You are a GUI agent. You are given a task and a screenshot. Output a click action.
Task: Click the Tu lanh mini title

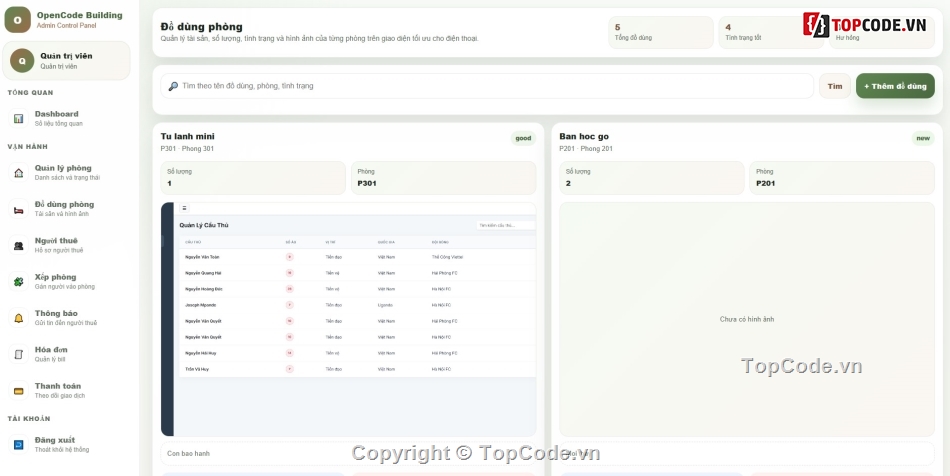pos(187,136)
